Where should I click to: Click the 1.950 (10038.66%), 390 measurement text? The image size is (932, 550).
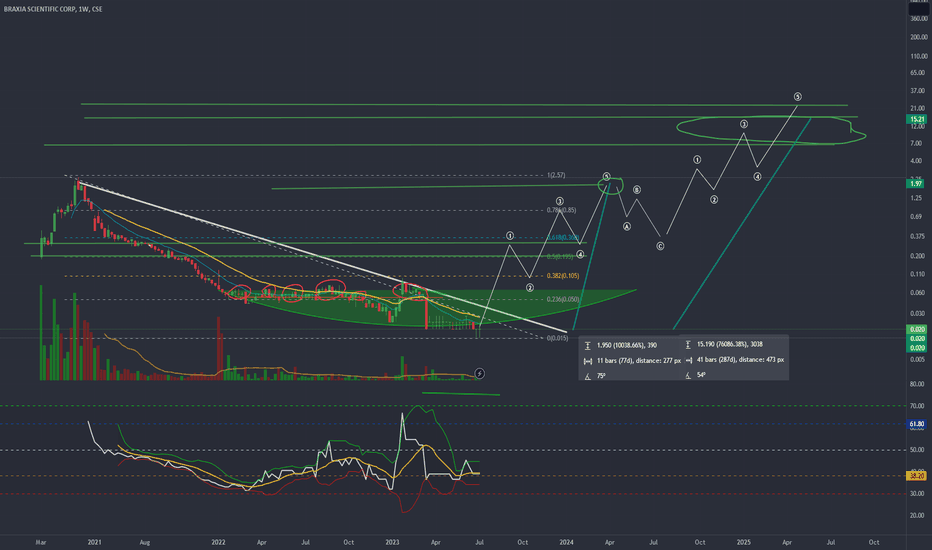[x=626, y=345]
